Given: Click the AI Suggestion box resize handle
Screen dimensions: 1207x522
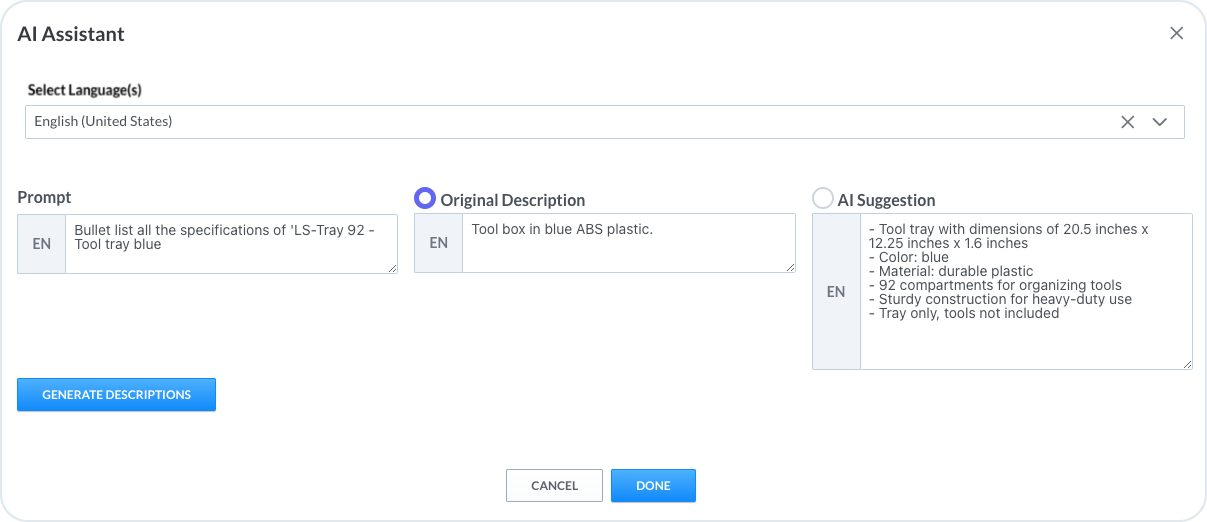Looking at the screenshot, I should pyautogui.click(x=1187, y=364).
